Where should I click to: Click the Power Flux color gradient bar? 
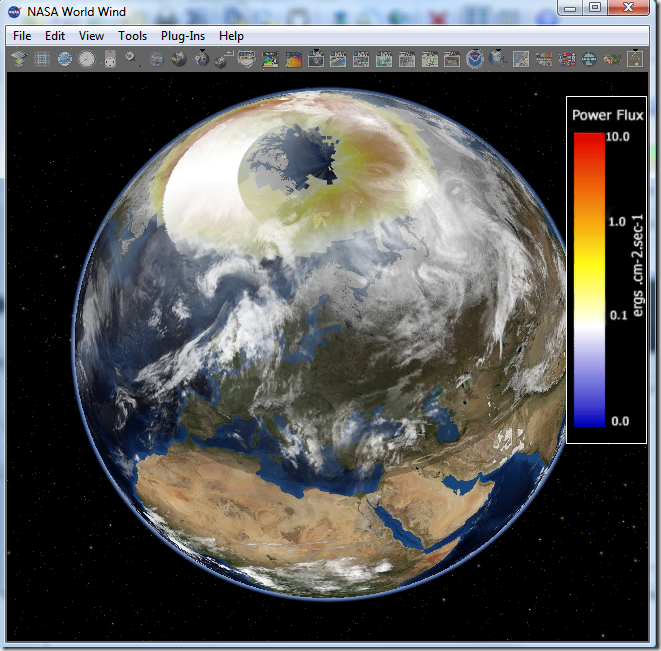pos(589,280)
